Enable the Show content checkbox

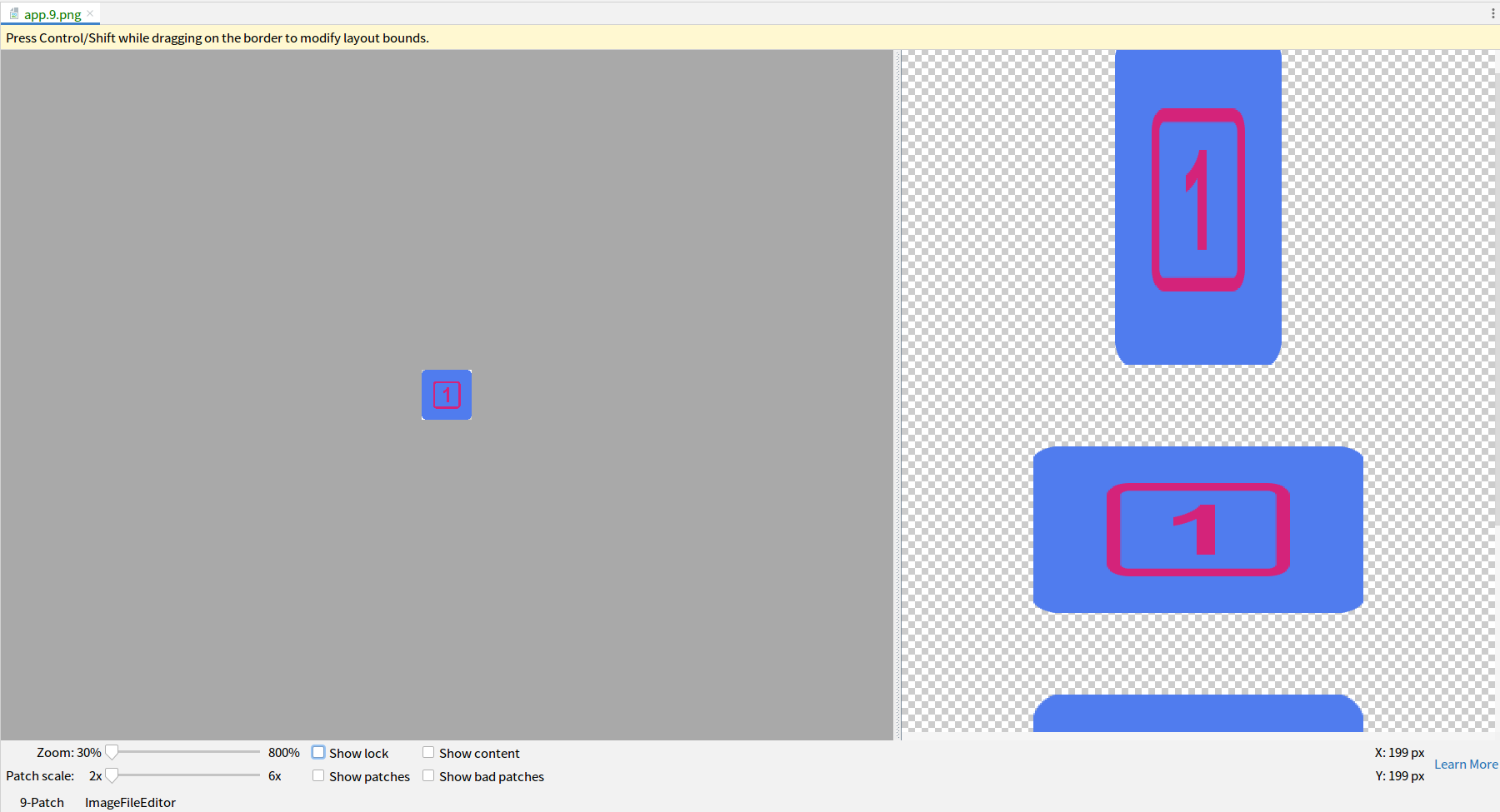[428, 752]
